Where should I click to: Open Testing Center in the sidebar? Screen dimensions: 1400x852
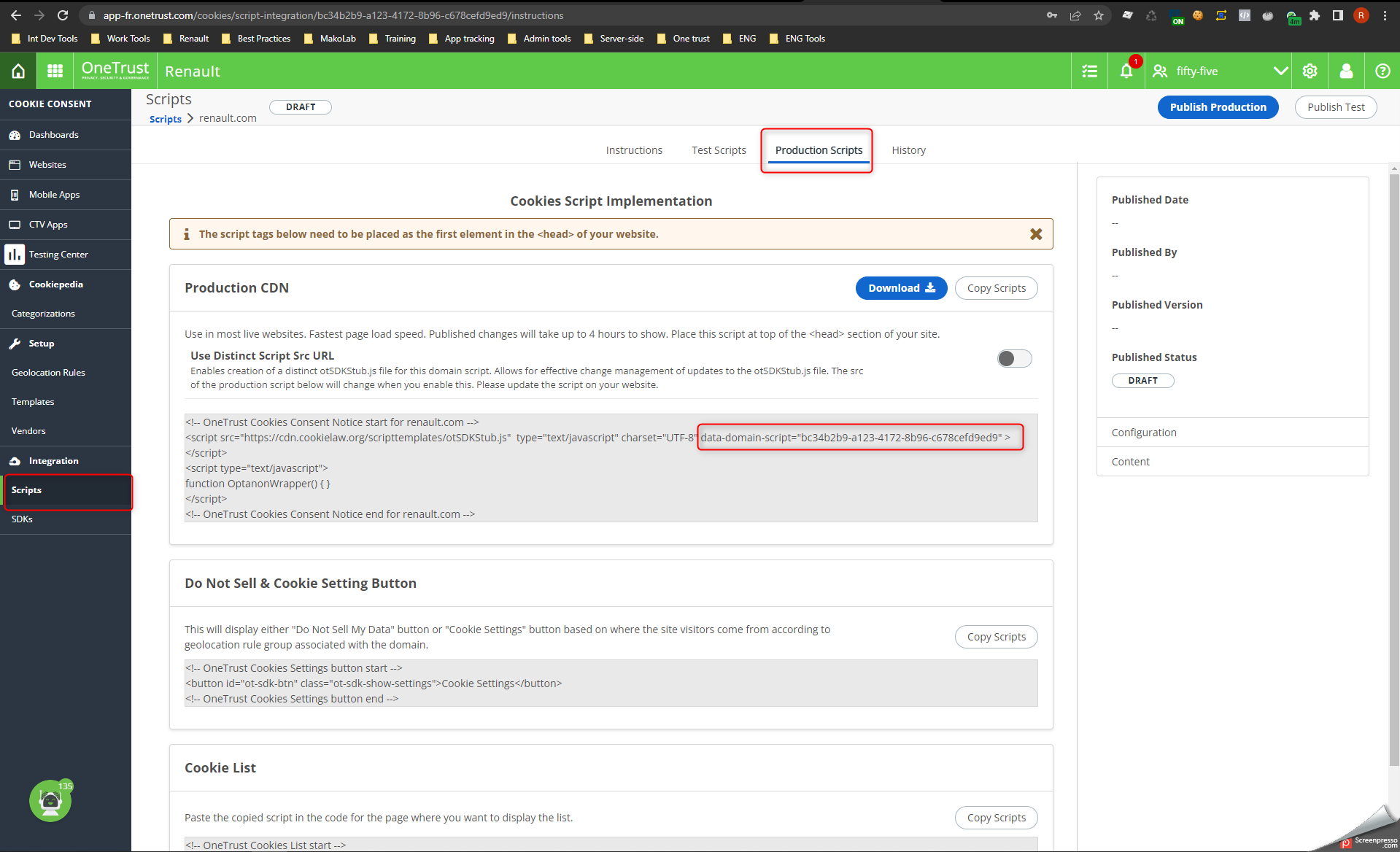[66, 255]
